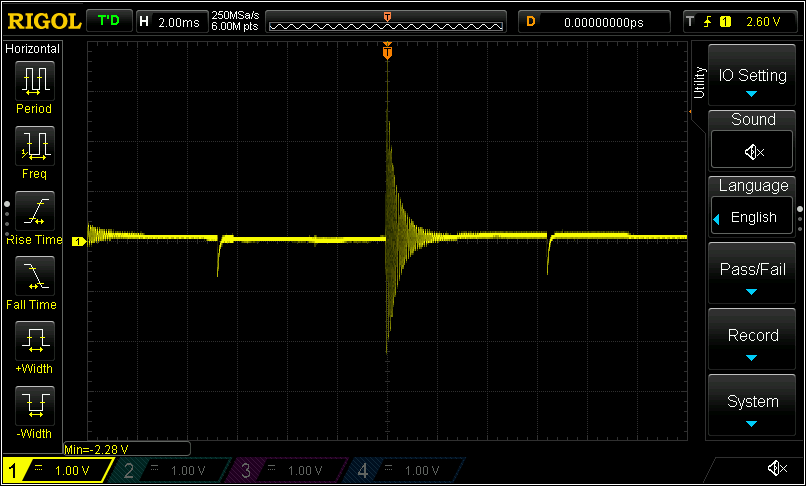Image resolution: width=806 pixels, height=486 pixels.
Task: Enable channel 2 in bottom bar
Action: [166, 470]
